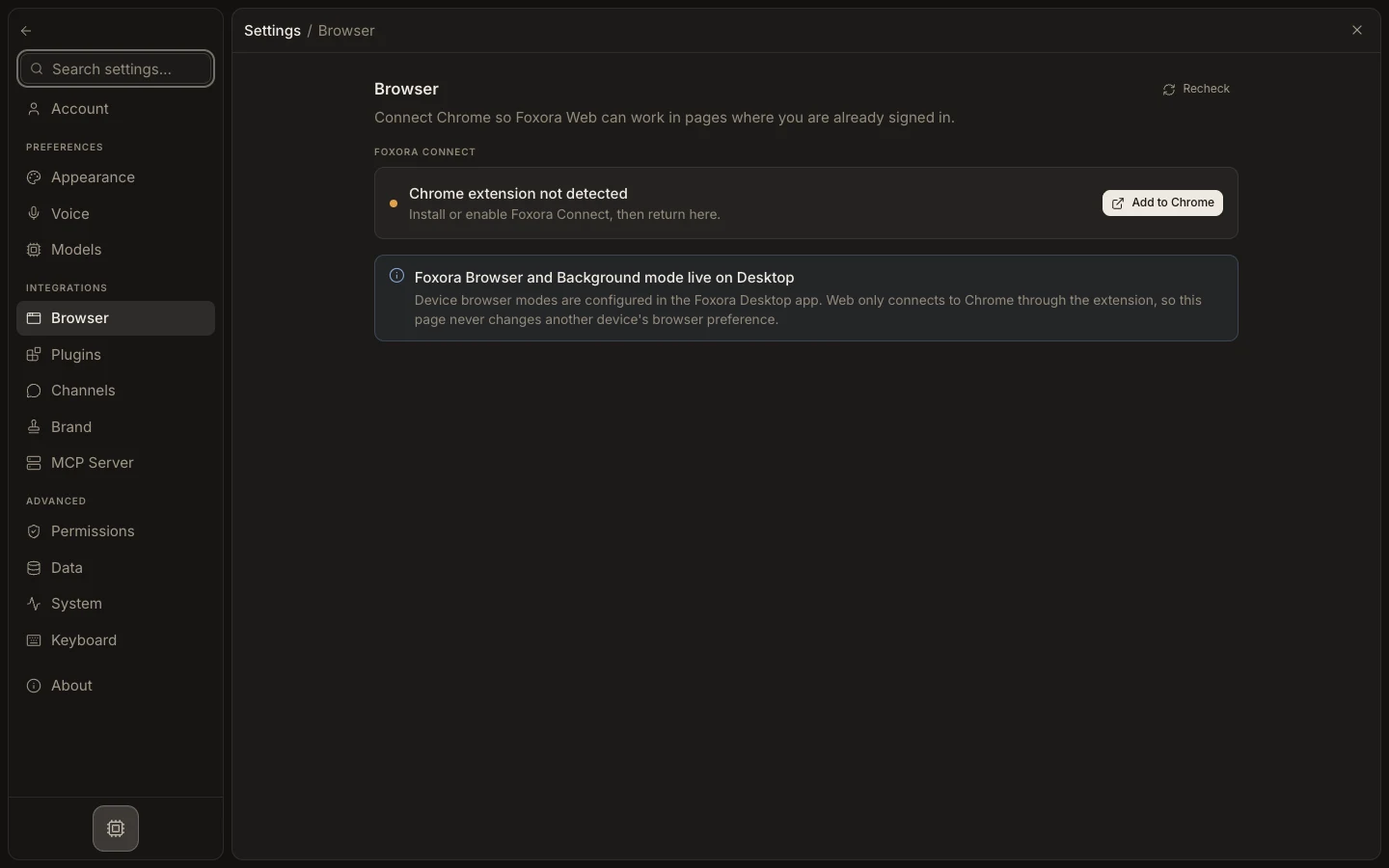Click the chip button at sidebar bottom
Screen dimensions: 1389x868
pyautogui.click(x=116, y=828)
